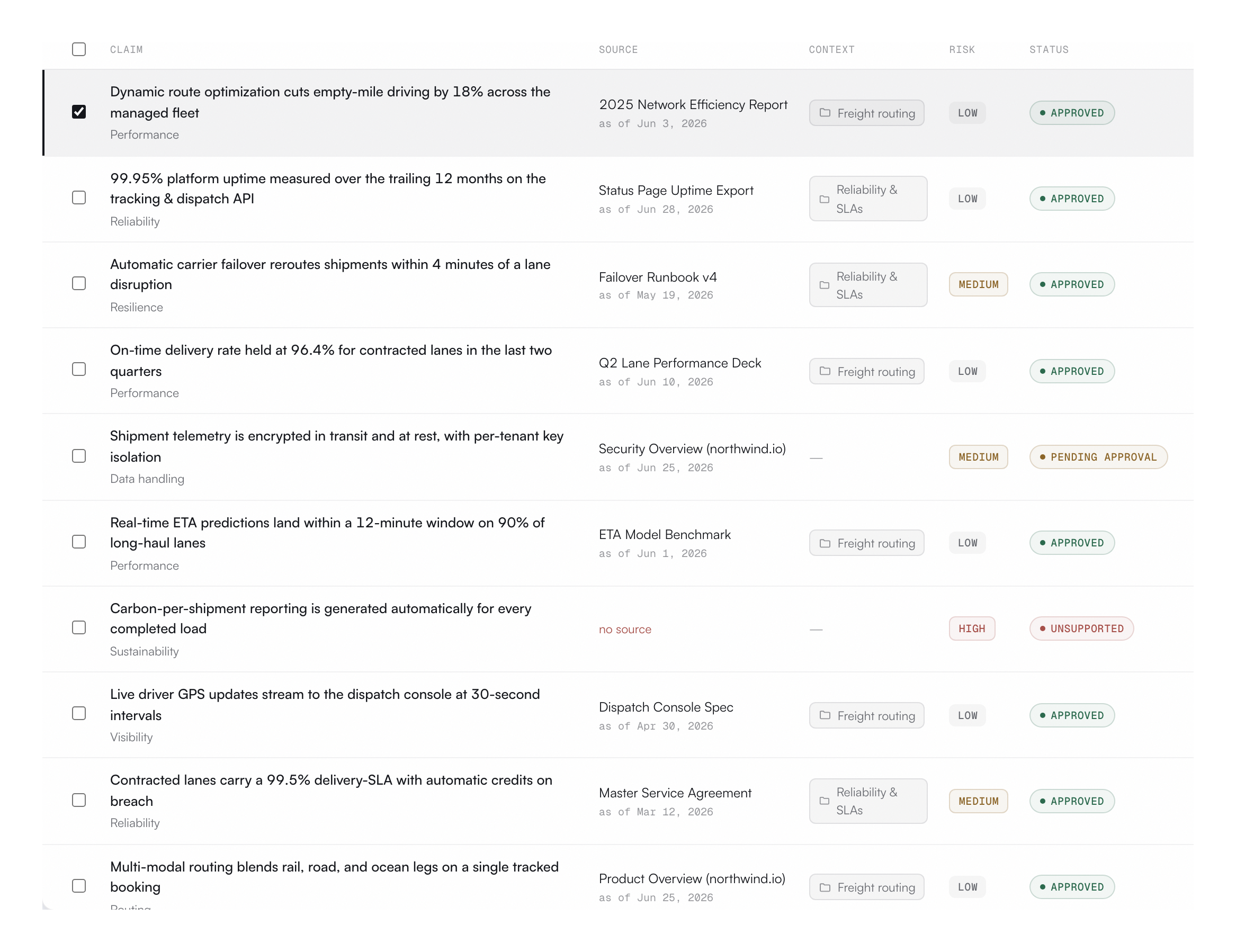The height and width of the screenshot is (952, 1236).
Task: Click the 'Data handling' category label
Action: click(x=147, y=479)
